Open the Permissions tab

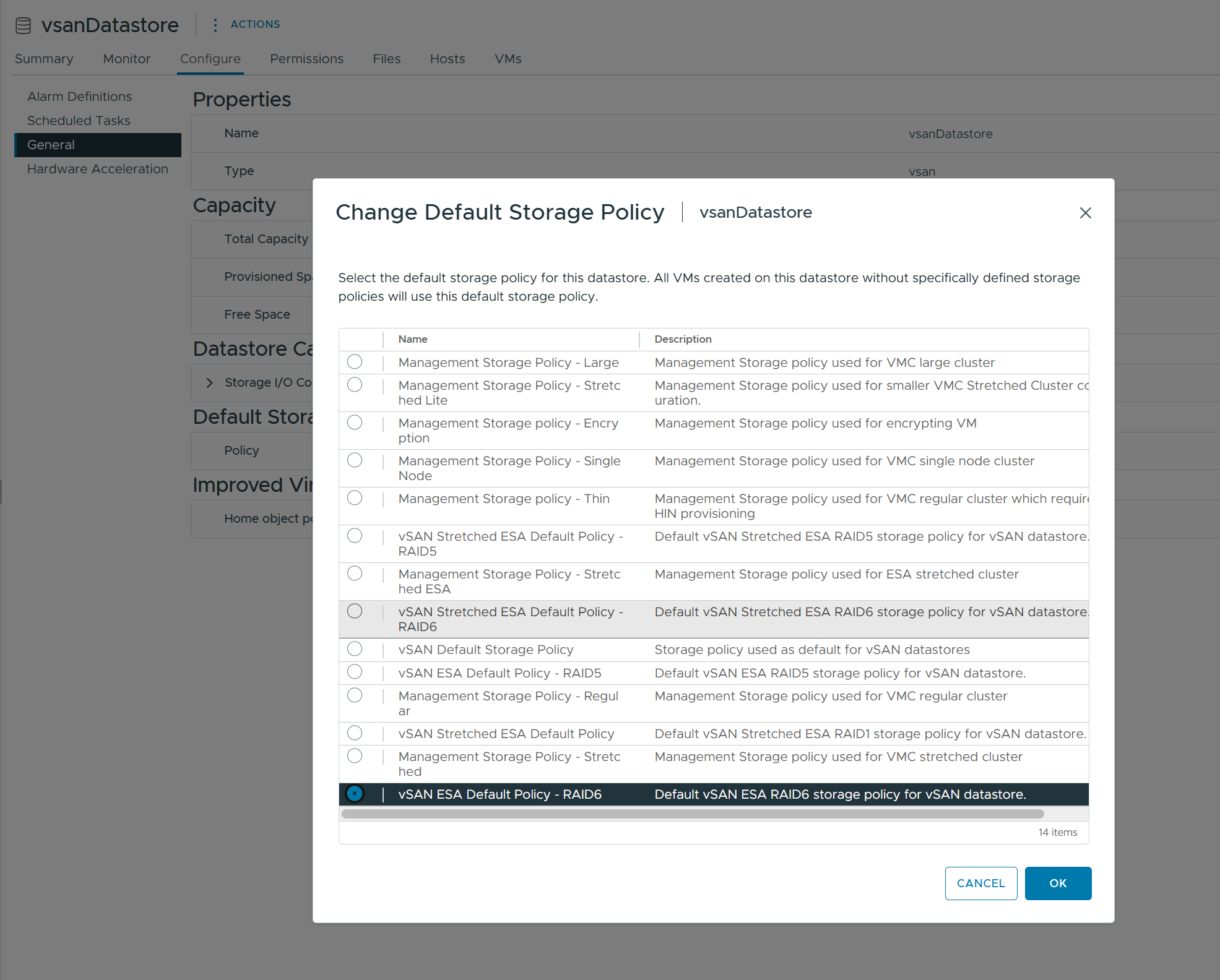tap(306, 59)
